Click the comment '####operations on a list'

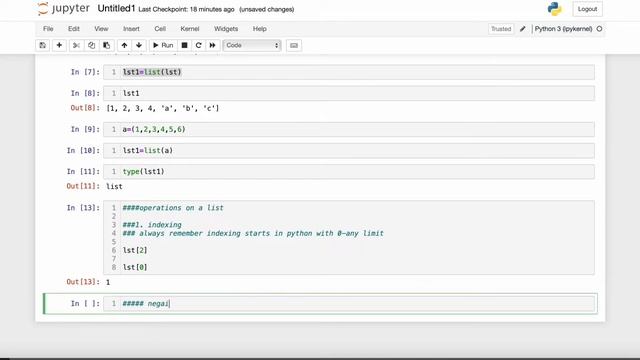point(173,208)
